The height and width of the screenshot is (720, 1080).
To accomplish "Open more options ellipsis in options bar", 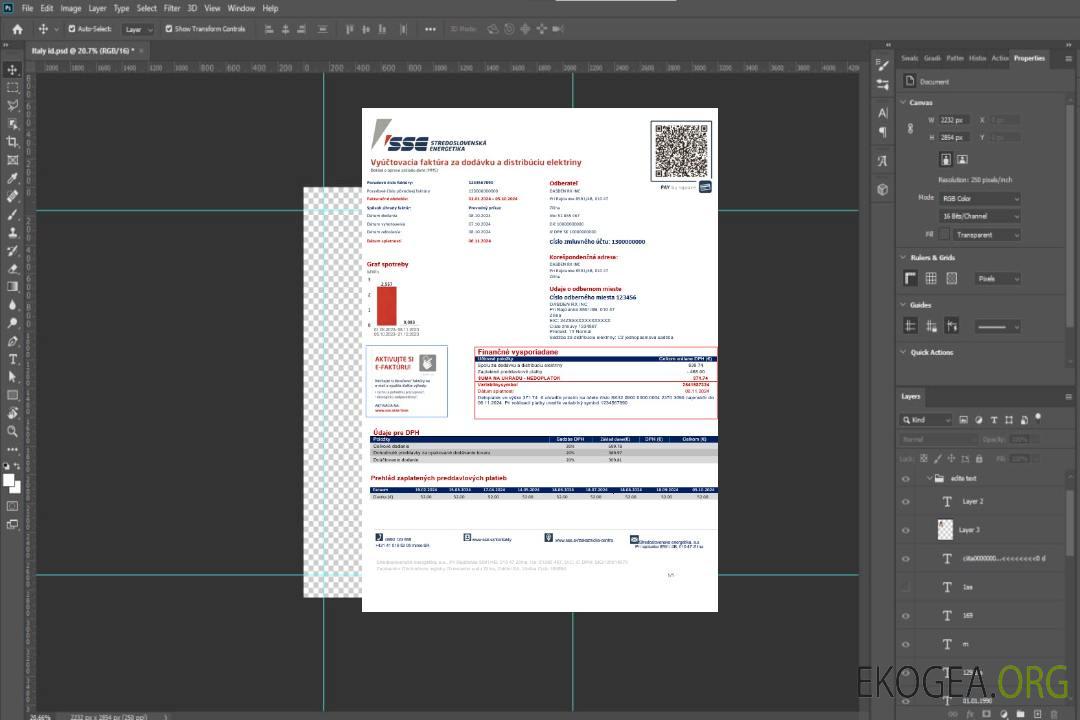I will point(430,29).
